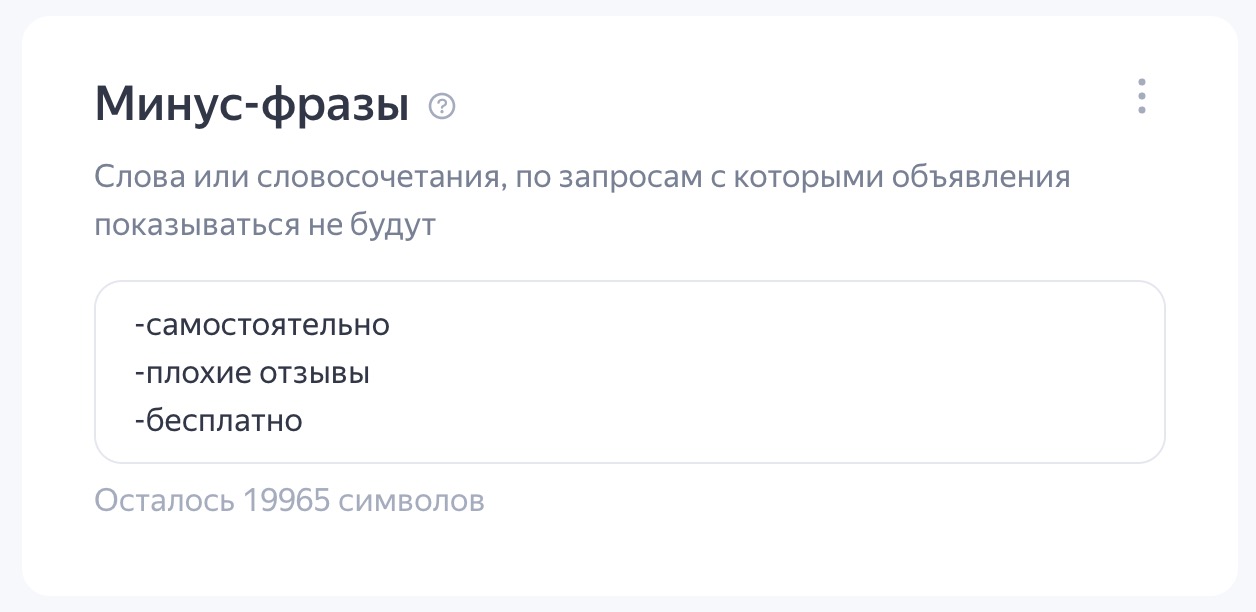Click inside the minus-phrases text area
Image resolution: width=1256 pixels, height=612 pixels.
click(x=630, y=372)
